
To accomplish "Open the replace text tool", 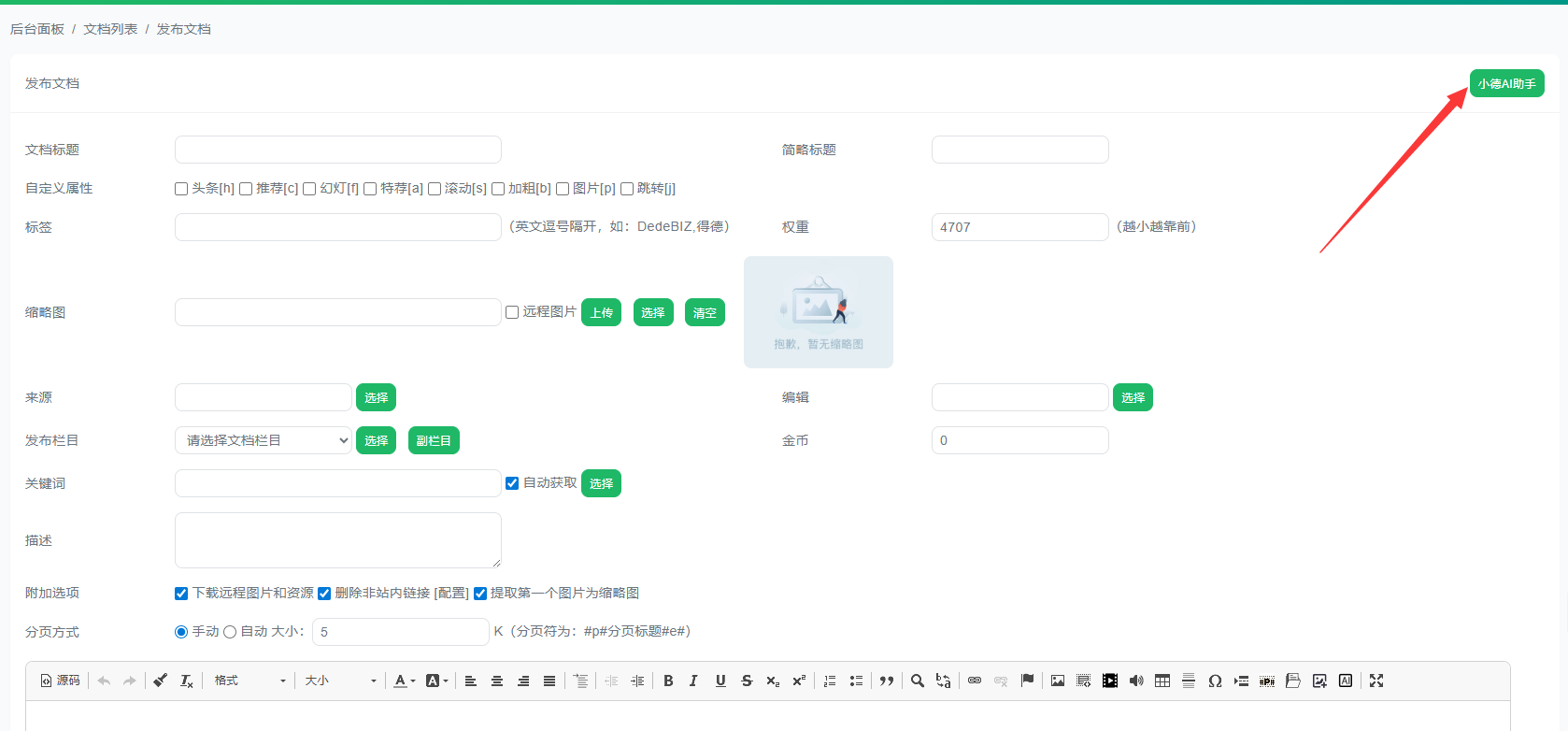I will [944, 681].
